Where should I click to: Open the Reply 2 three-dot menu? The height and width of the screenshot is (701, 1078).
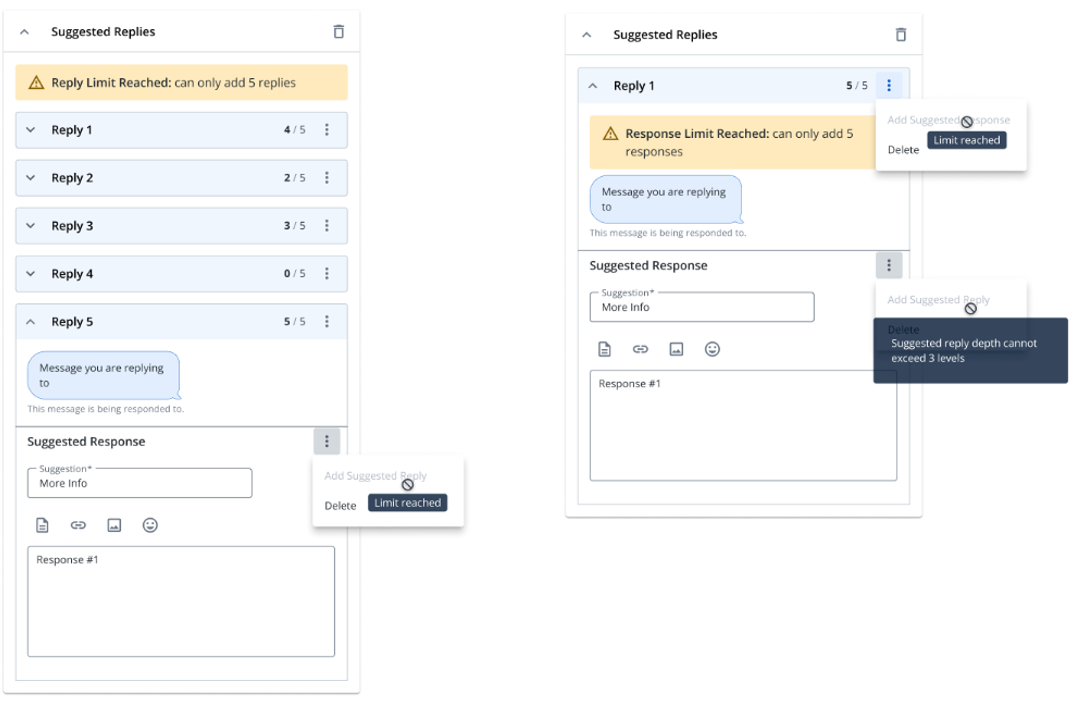tap(327, 178)
